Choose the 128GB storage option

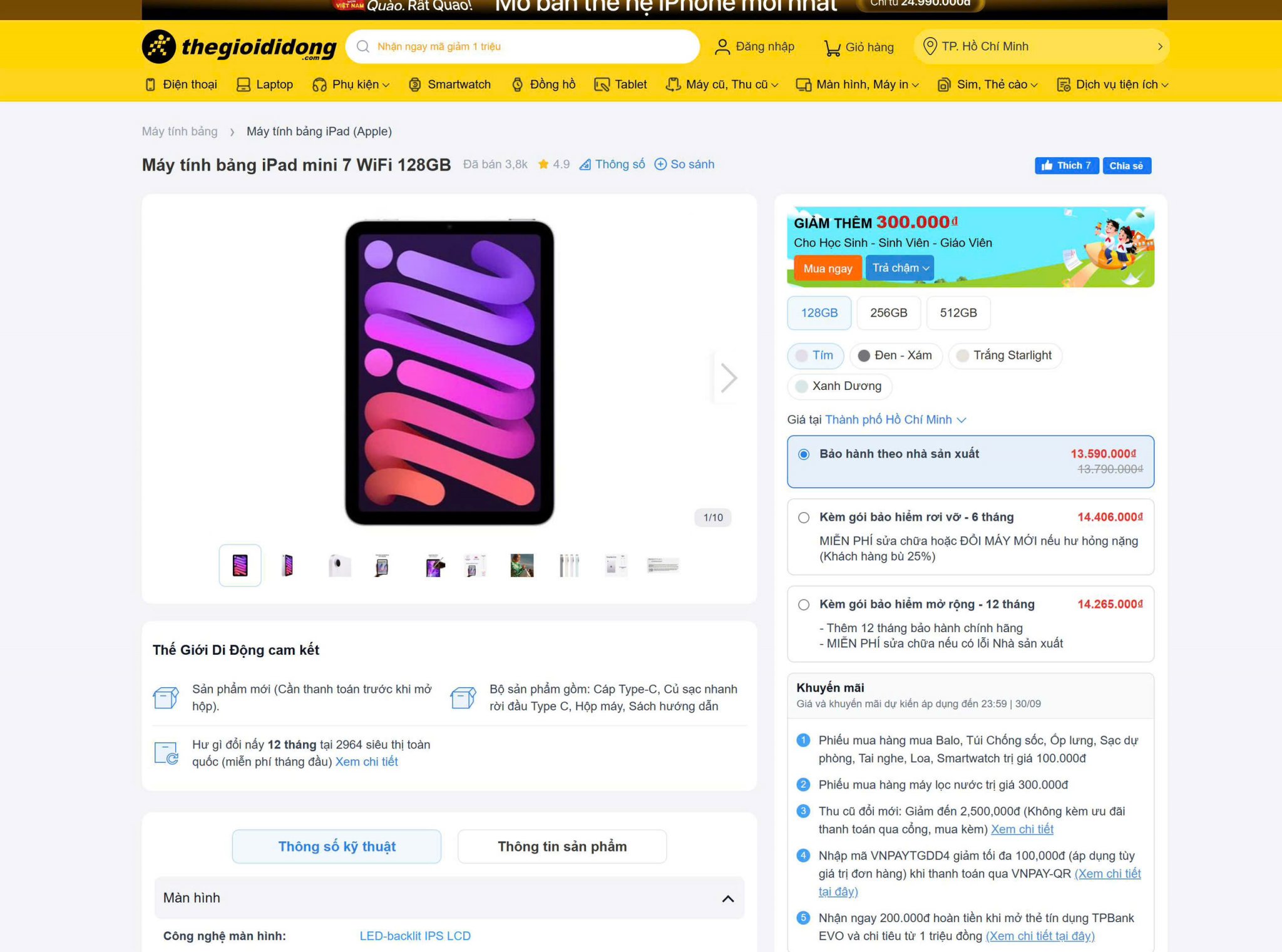(819, 313)
